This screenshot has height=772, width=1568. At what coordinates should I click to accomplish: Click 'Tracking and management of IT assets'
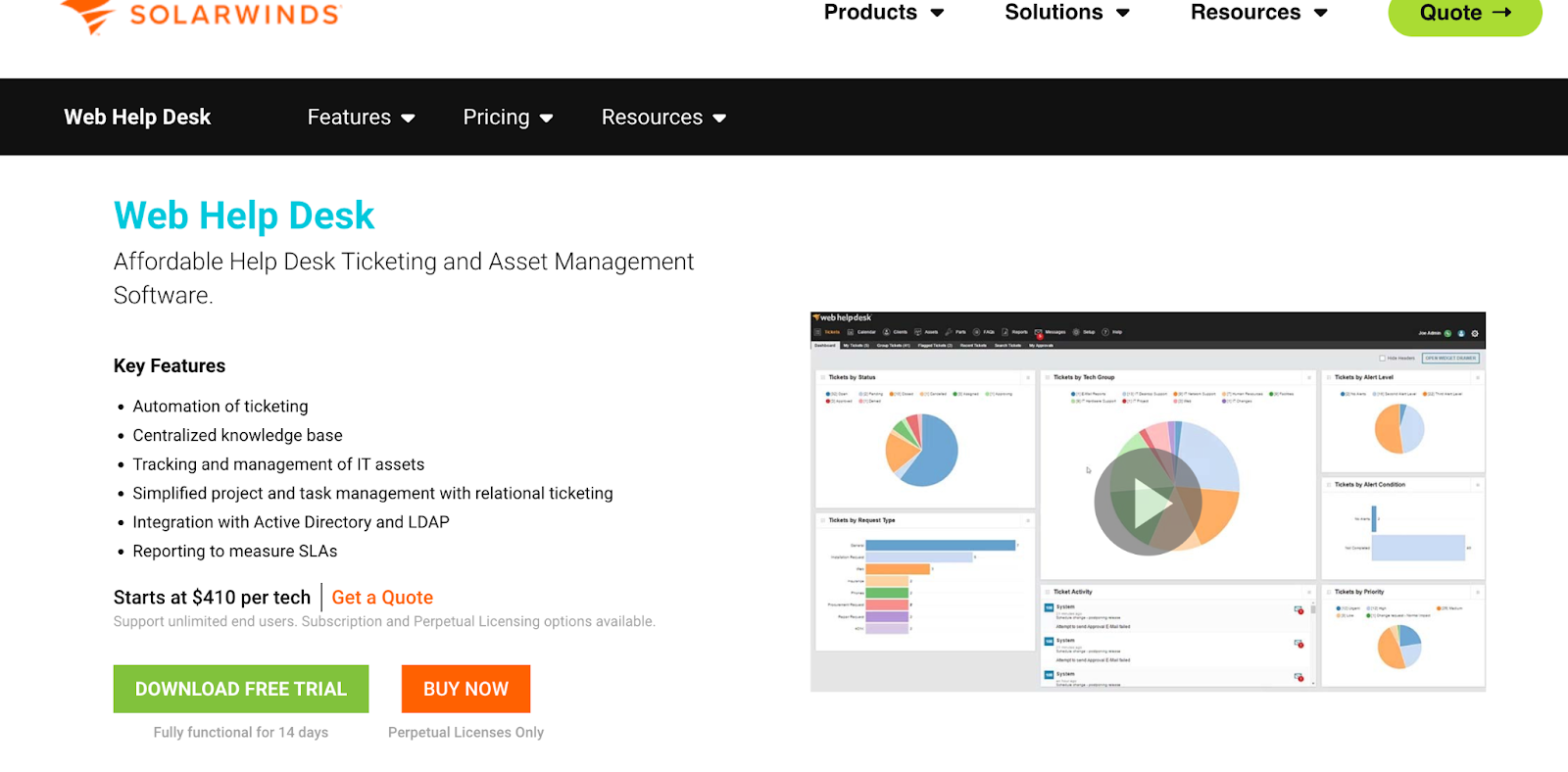[278, 464]
